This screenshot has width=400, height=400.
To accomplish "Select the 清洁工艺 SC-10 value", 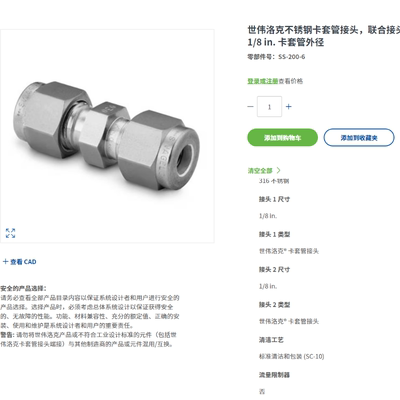I will [x=292, y=356].
